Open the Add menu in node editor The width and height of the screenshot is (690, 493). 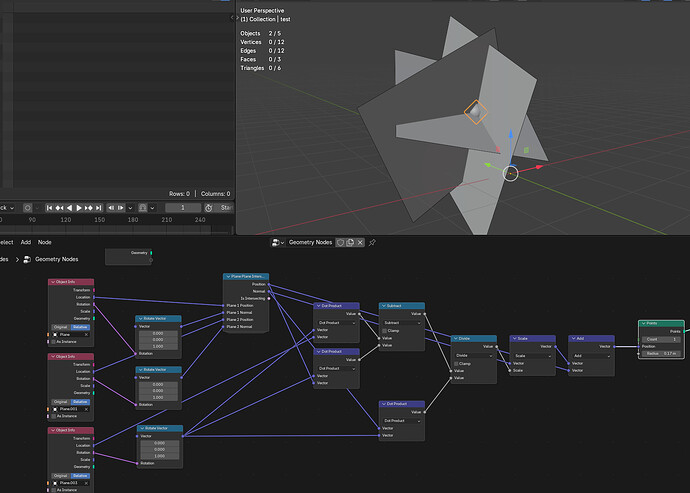(26, 242)
